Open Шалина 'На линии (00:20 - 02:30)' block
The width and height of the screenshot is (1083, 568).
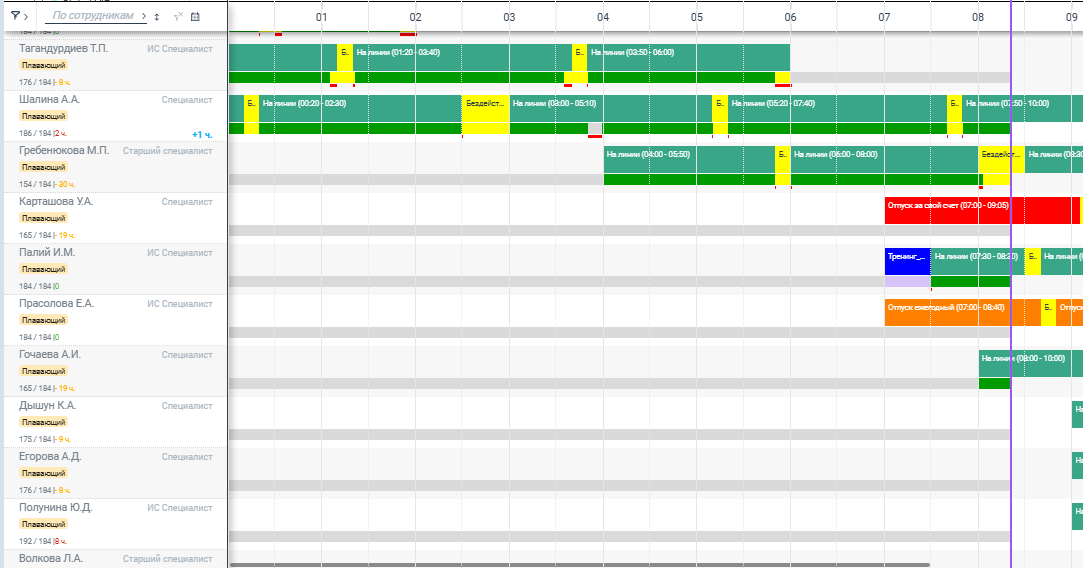361,108
